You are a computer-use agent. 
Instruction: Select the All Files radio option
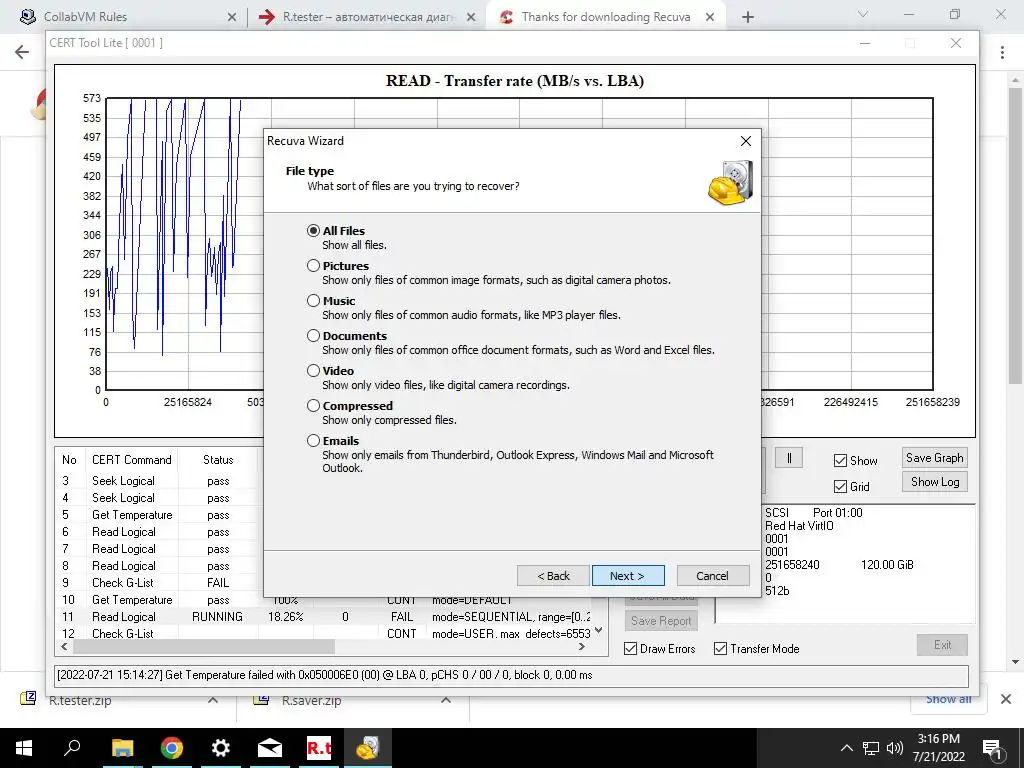click(x=313, y=231)
